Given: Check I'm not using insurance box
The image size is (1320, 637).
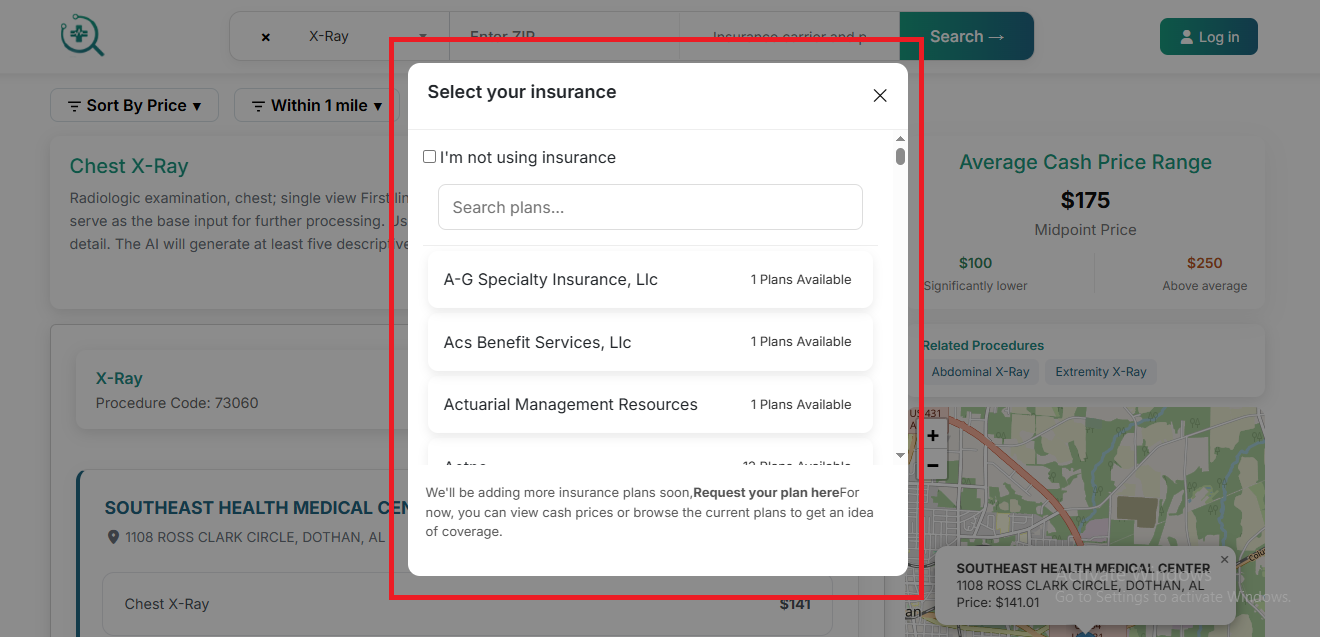Looking at the screenshot, I should tap(430, 157).
